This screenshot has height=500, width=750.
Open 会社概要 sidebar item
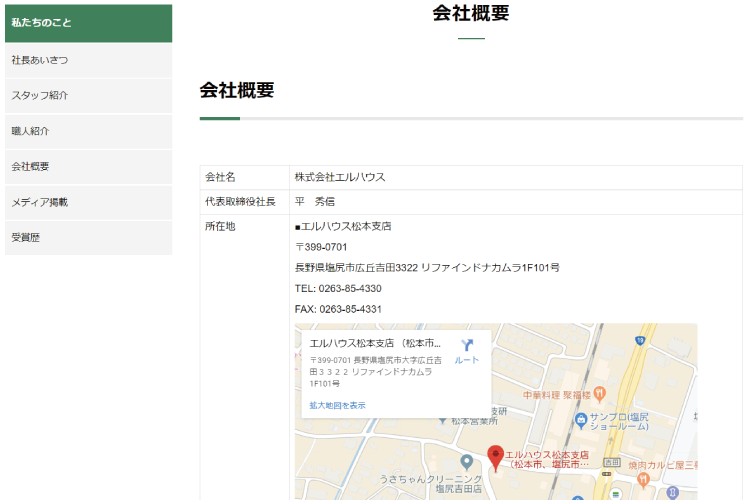coord(88,167)
